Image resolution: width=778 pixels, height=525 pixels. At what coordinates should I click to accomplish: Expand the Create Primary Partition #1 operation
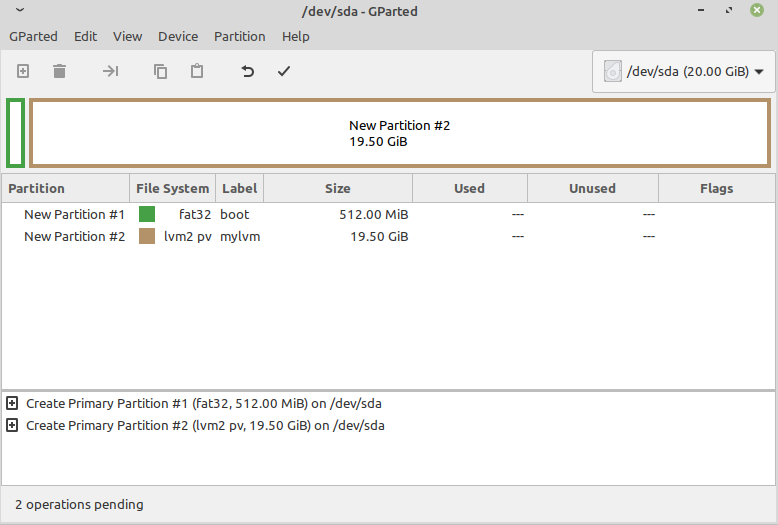click(x=12, y=404)
